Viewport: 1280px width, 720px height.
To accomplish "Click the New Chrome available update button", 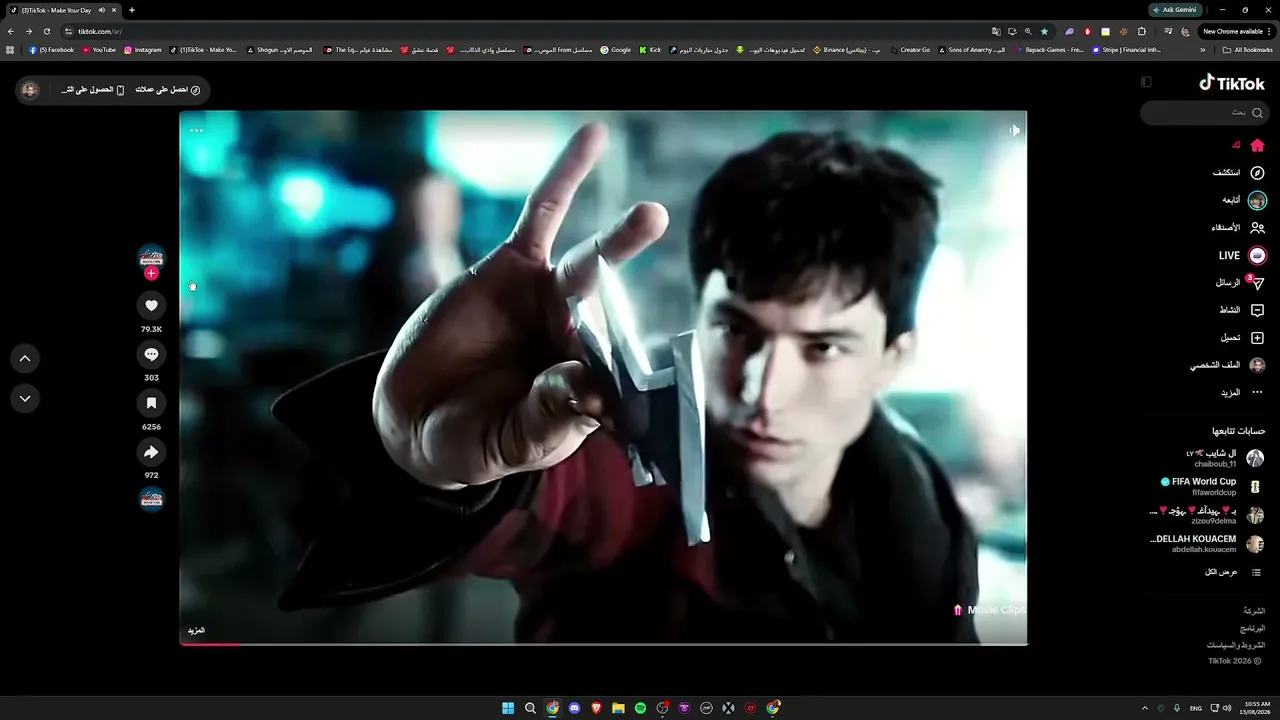I will pyautogui.click(x=1237, y=31).
